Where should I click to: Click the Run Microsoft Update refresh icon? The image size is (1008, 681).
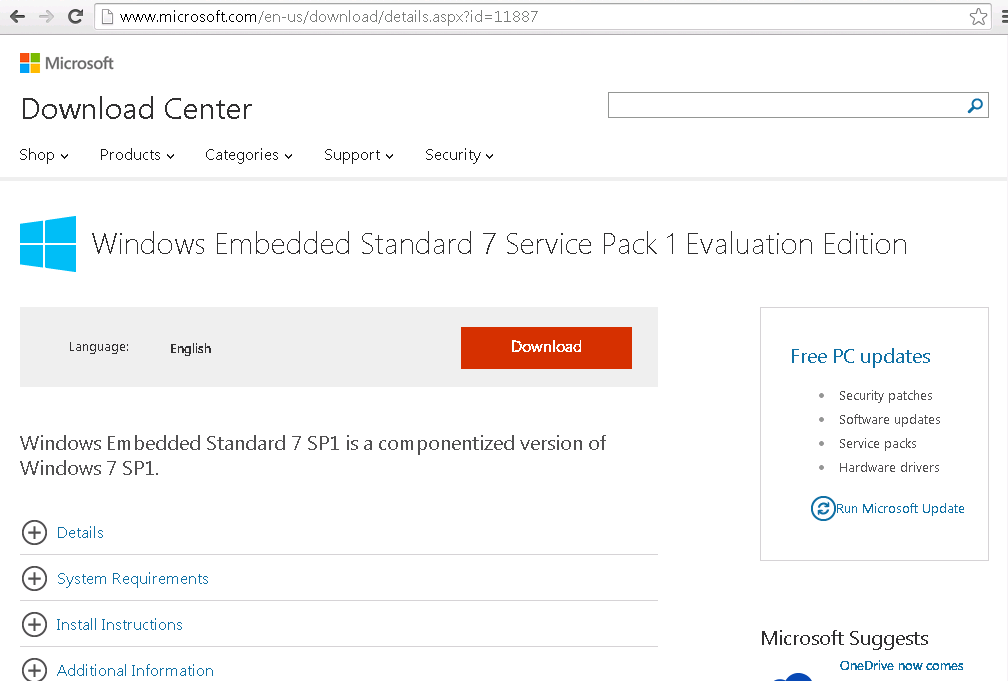(x=822, y=508)
